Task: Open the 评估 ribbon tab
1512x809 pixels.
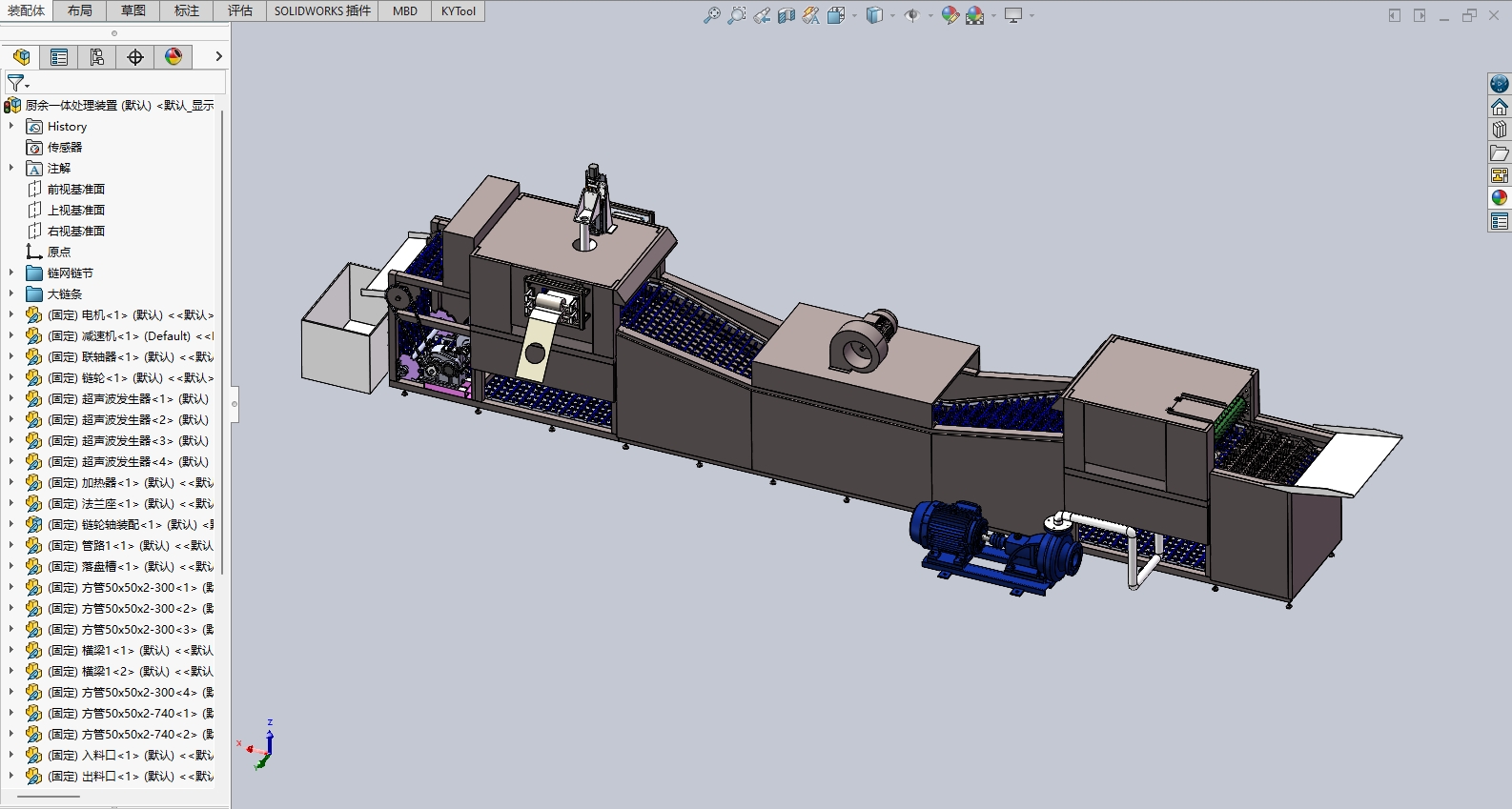Action: pos(240,10)
